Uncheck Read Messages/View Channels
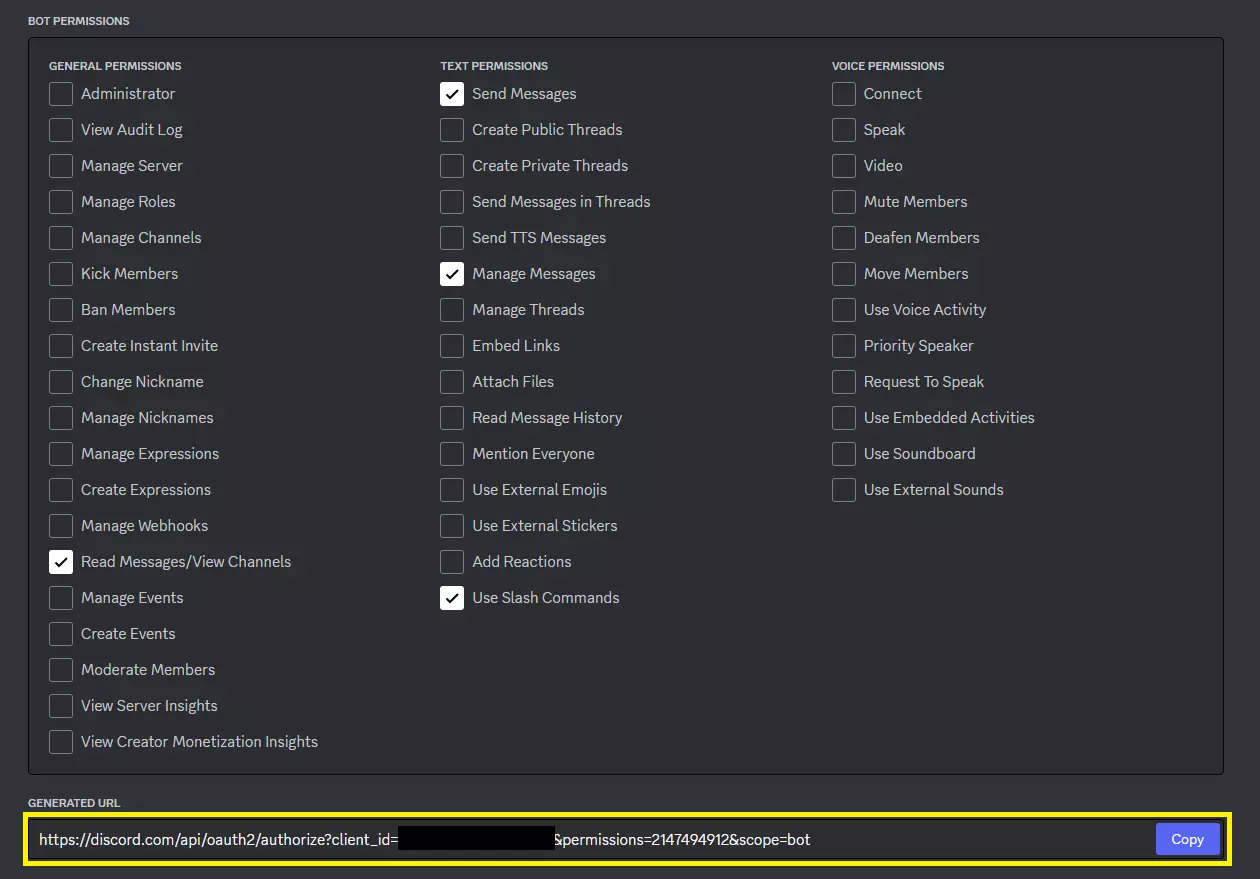The height and width of the screenshot is (879, 1260). (61, 562)
